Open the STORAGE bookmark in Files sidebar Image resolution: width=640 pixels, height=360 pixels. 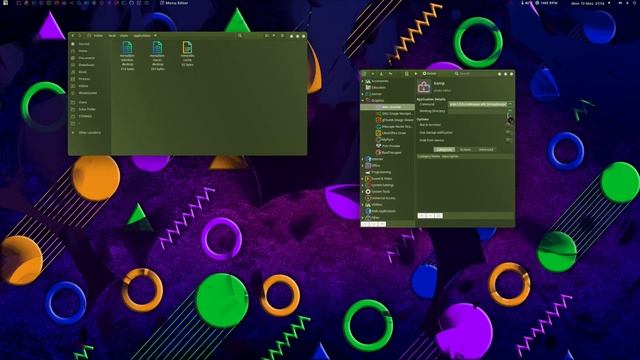click(85, 116)
